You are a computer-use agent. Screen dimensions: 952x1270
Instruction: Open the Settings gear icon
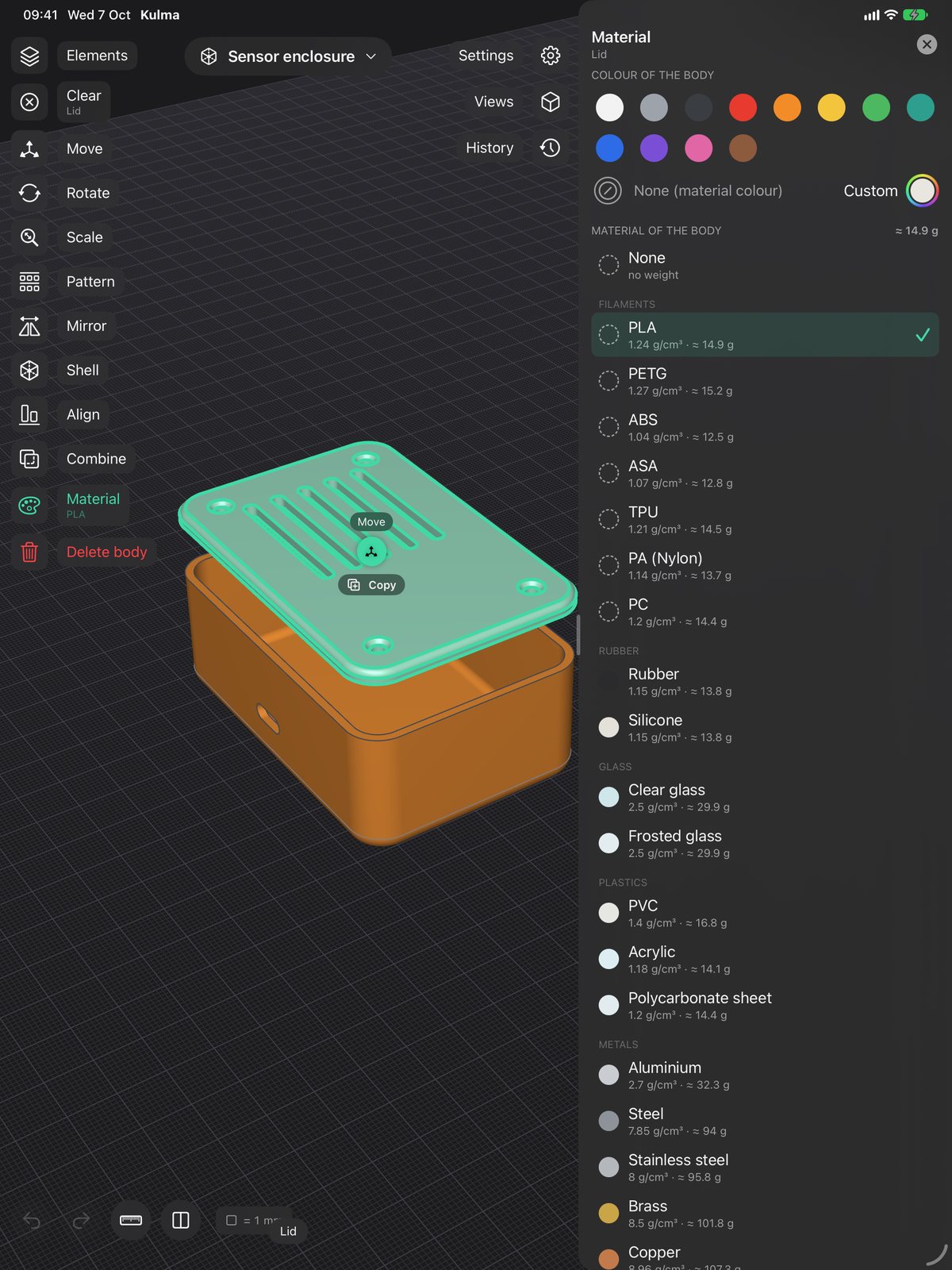point(551,56)
